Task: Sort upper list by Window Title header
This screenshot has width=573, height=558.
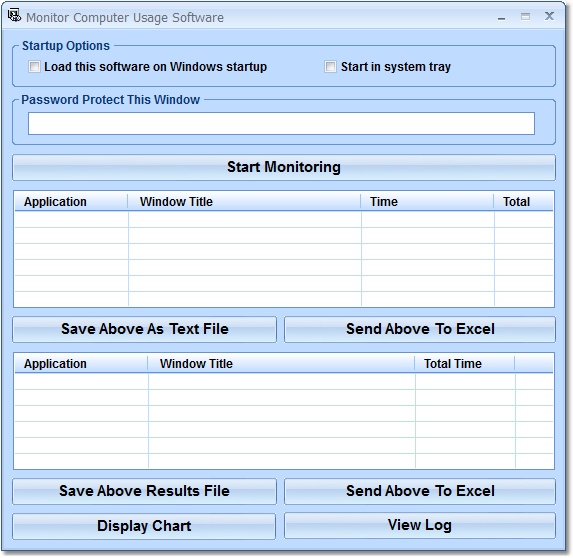Action: [244, 202]
